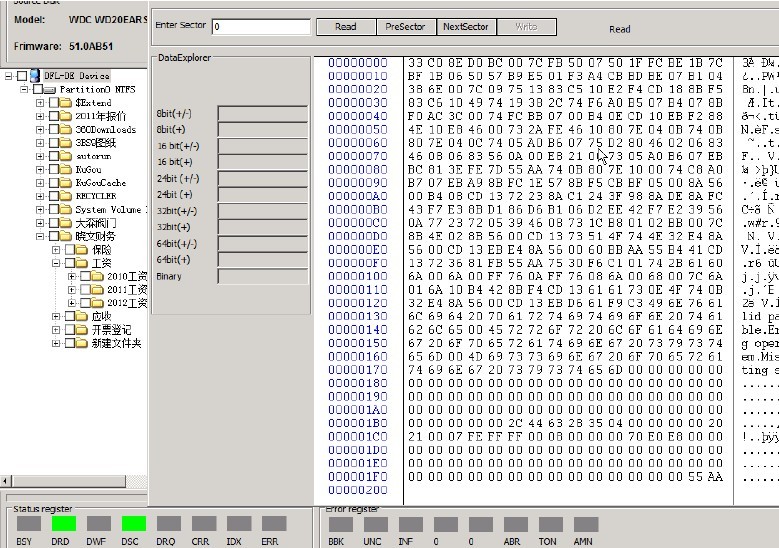Click the 应收 folder icon

point(82,316)
